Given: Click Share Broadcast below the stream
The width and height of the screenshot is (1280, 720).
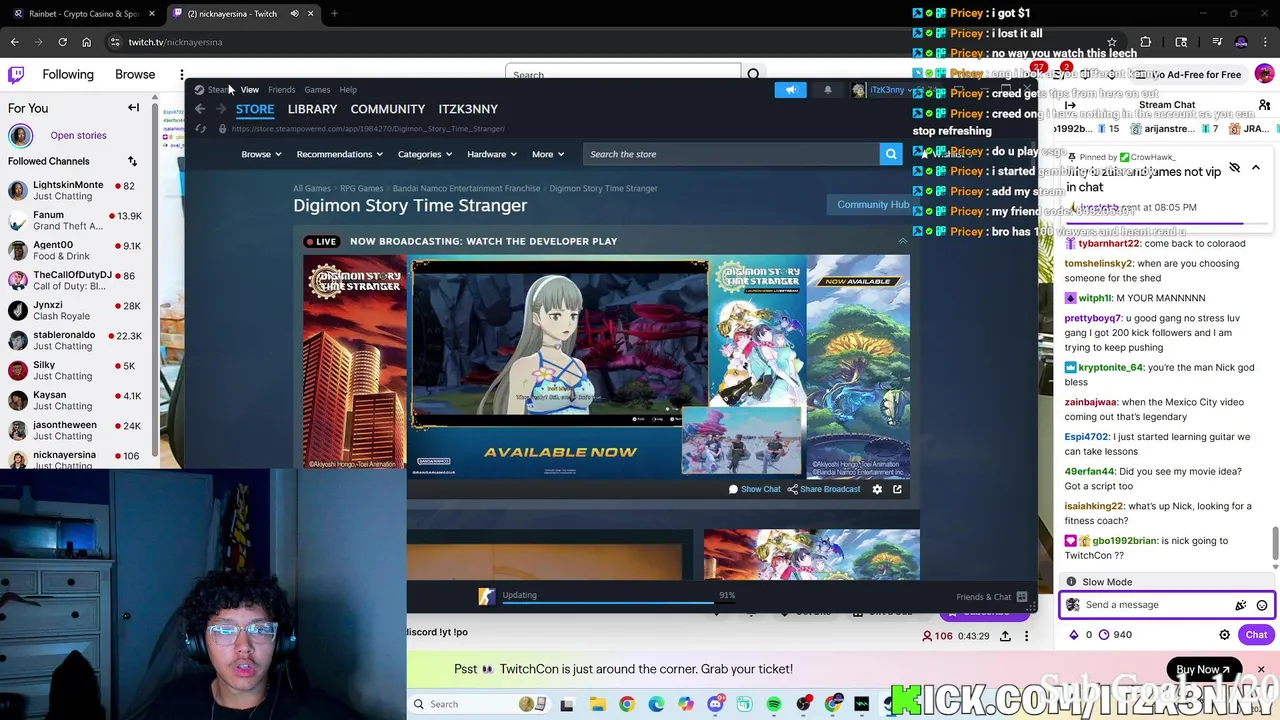Looking at the screenshot, I should 824,489.
